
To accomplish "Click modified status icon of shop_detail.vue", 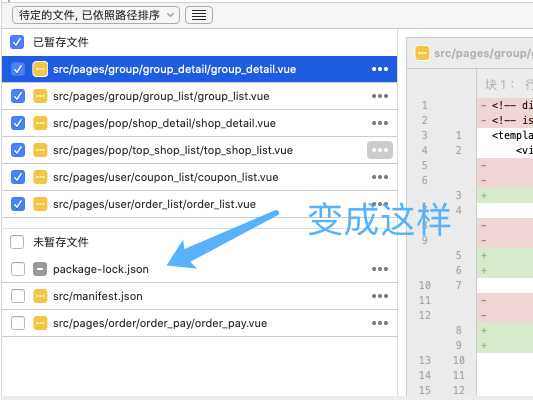I will point(40,123).
